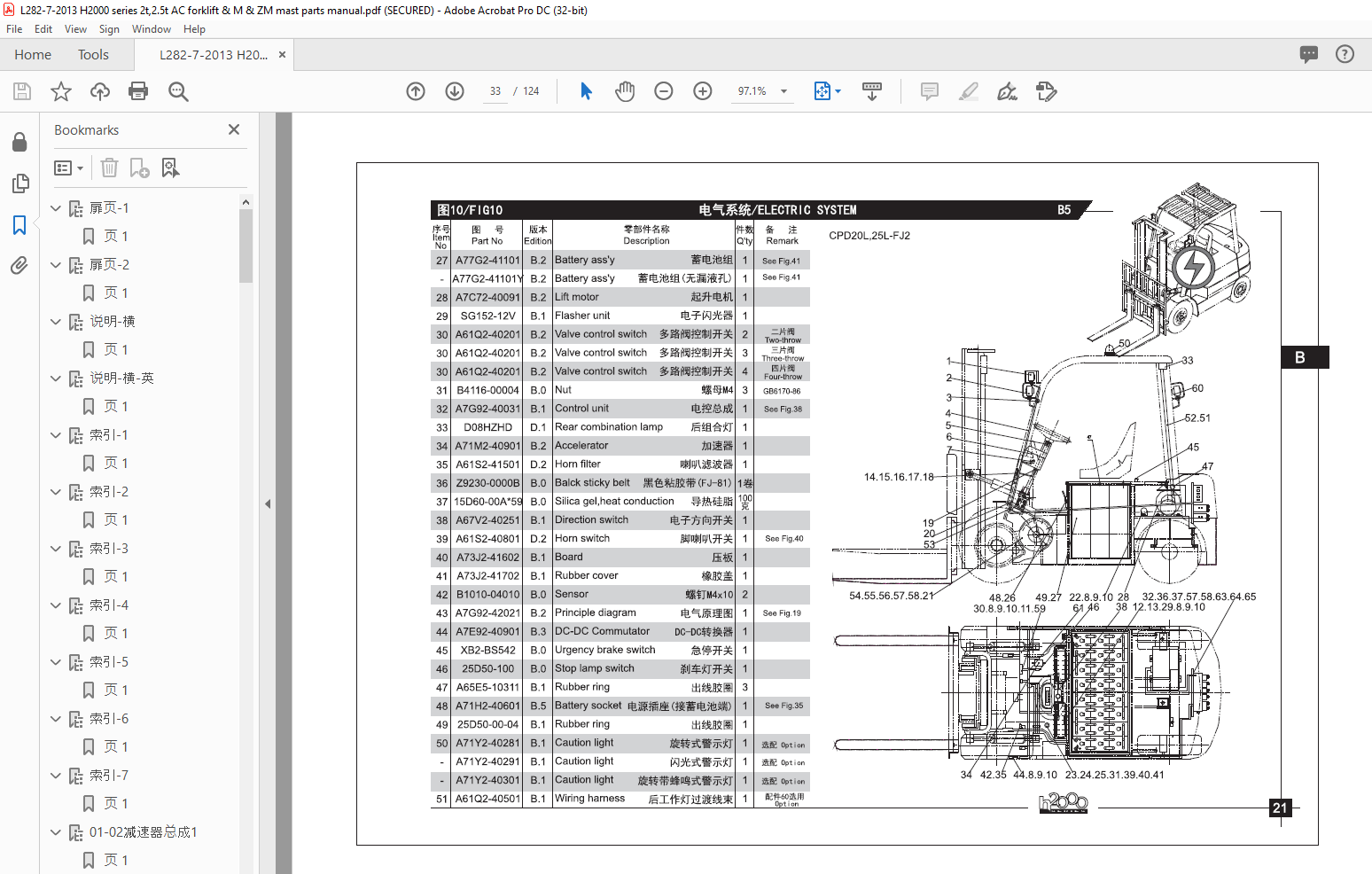Click the Save file icon
Viewport: 1372px width, 874px height.
pos(22,91)
